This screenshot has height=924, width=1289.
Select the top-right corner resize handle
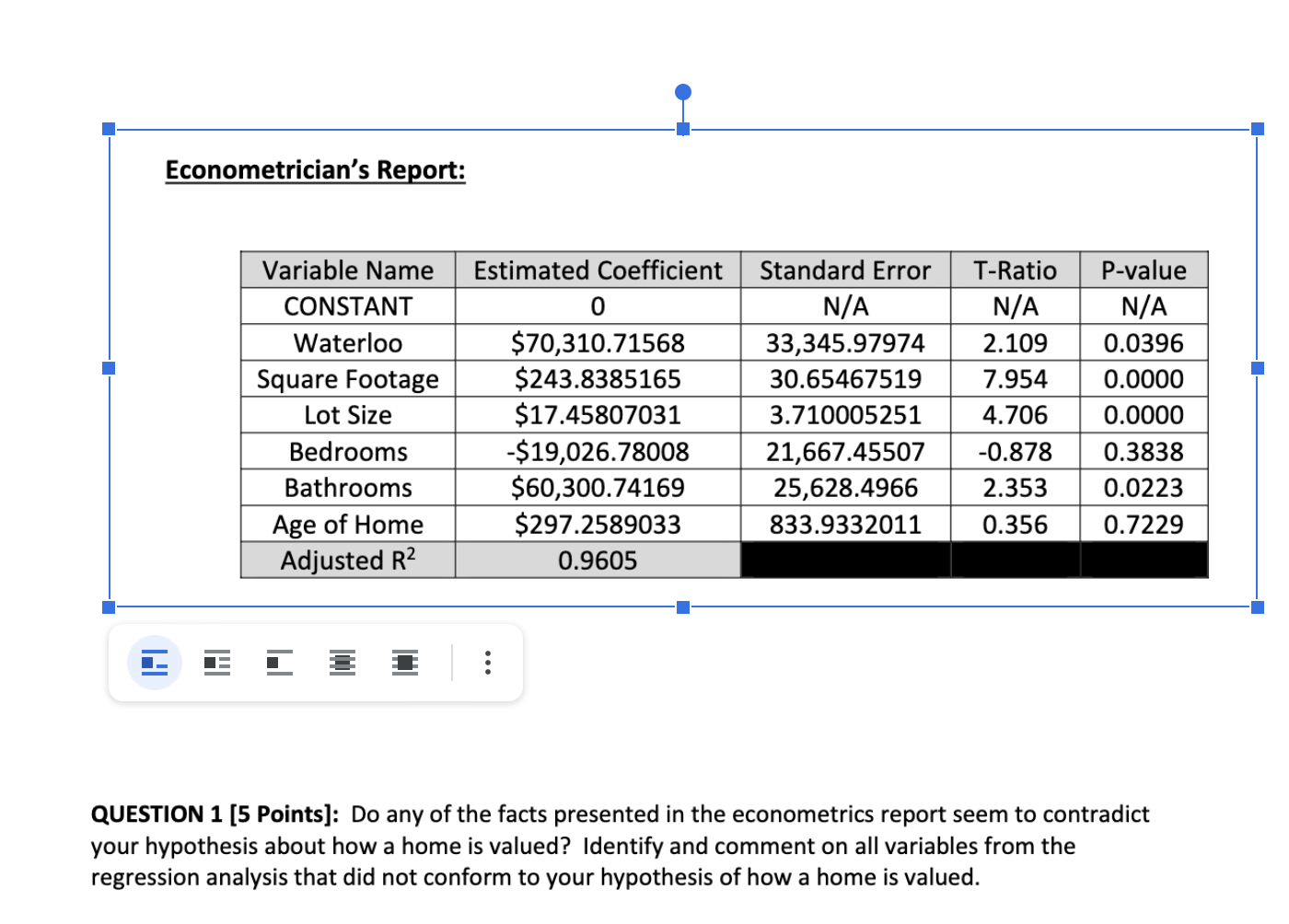click(1258, 129)
